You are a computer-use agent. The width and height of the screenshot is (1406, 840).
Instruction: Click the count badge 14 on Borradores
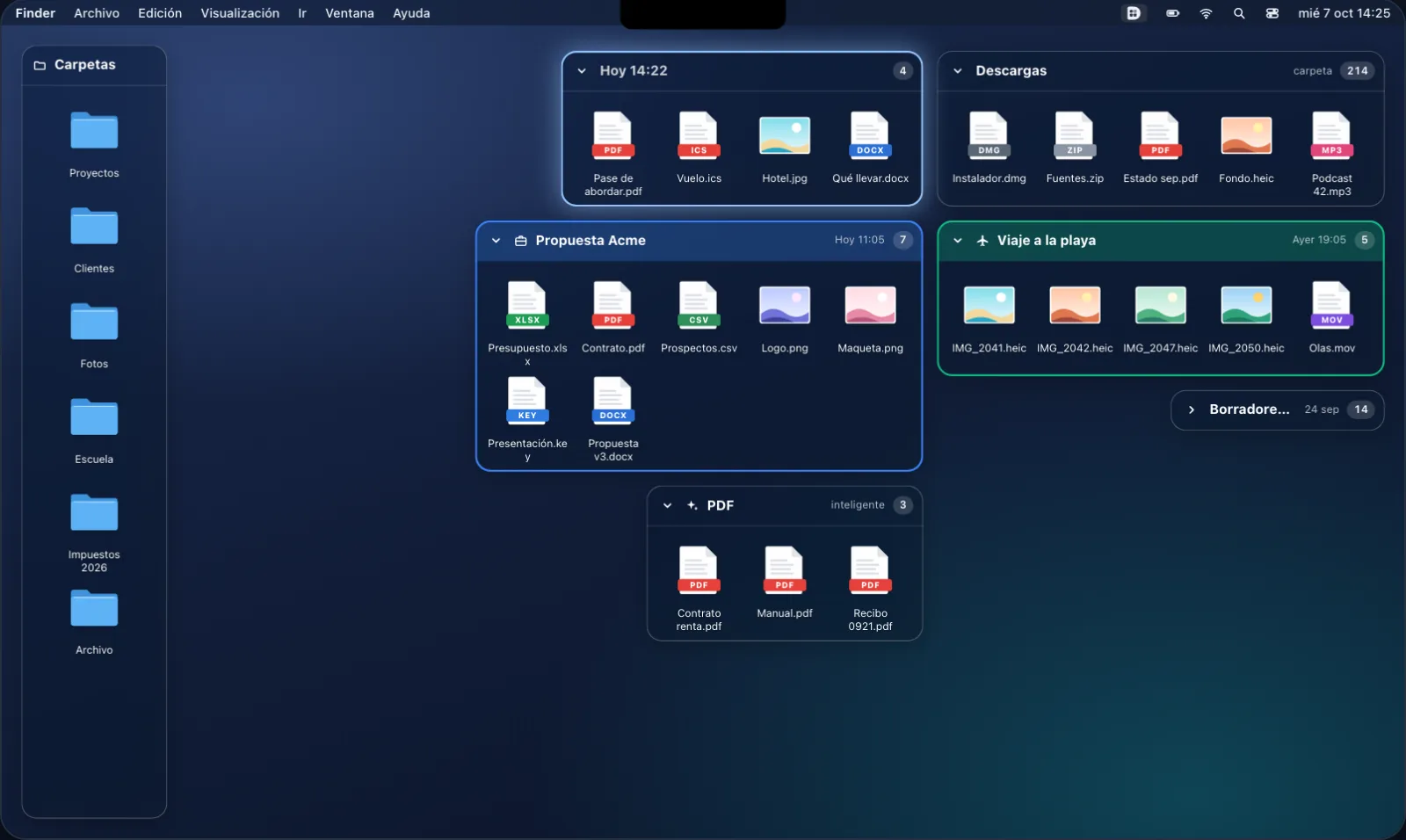[1361, 409]
